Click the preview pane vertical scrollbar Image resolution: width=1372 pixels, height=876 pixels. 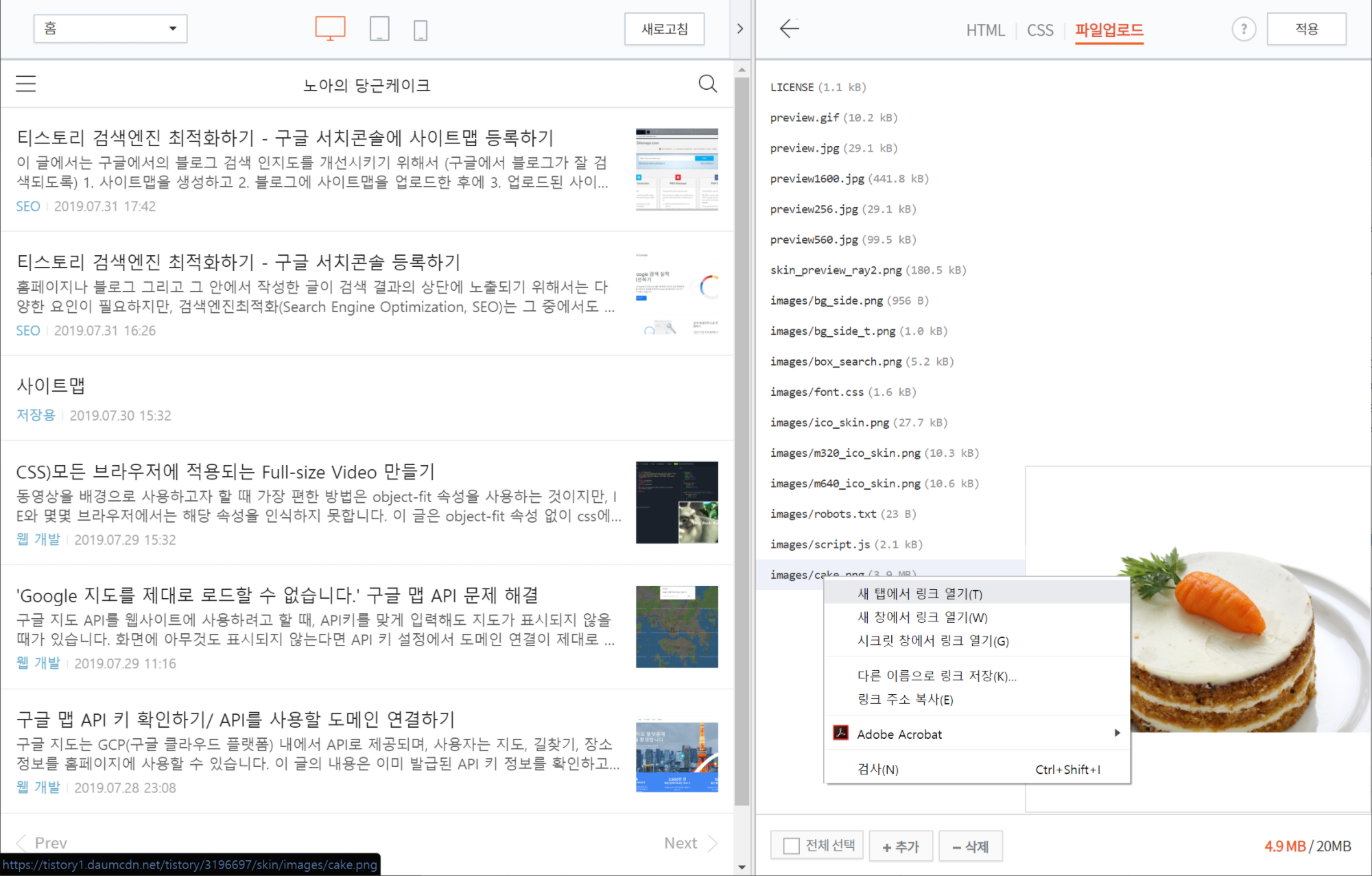(742, 439)
